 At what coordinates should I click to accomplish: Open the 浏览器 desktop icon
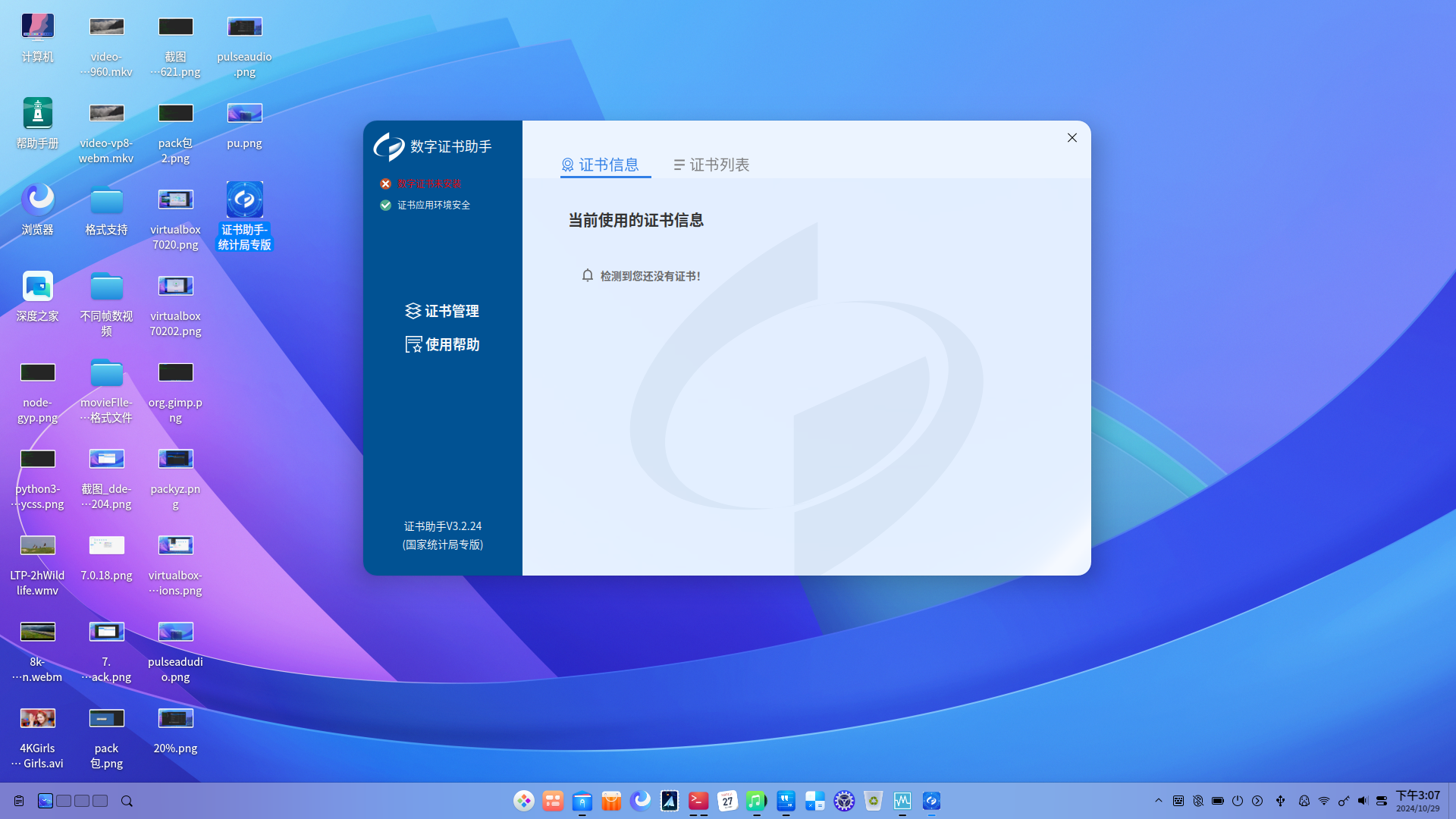37,210
